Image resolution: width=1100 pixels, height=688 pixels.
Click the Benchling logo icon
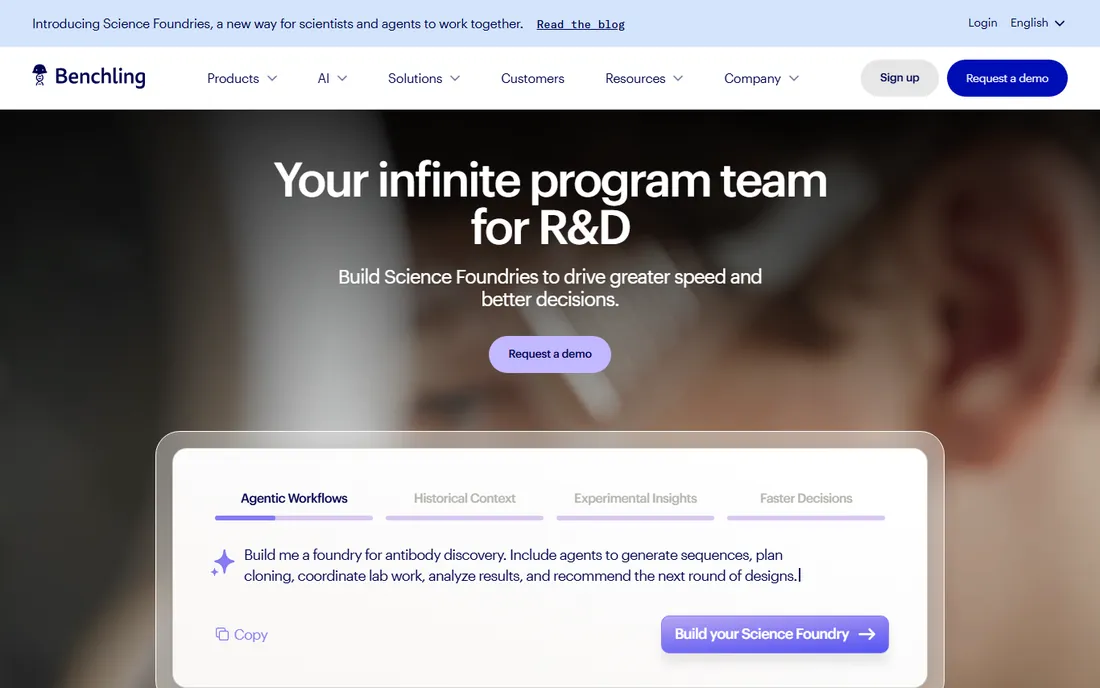(x=39, y=74)
